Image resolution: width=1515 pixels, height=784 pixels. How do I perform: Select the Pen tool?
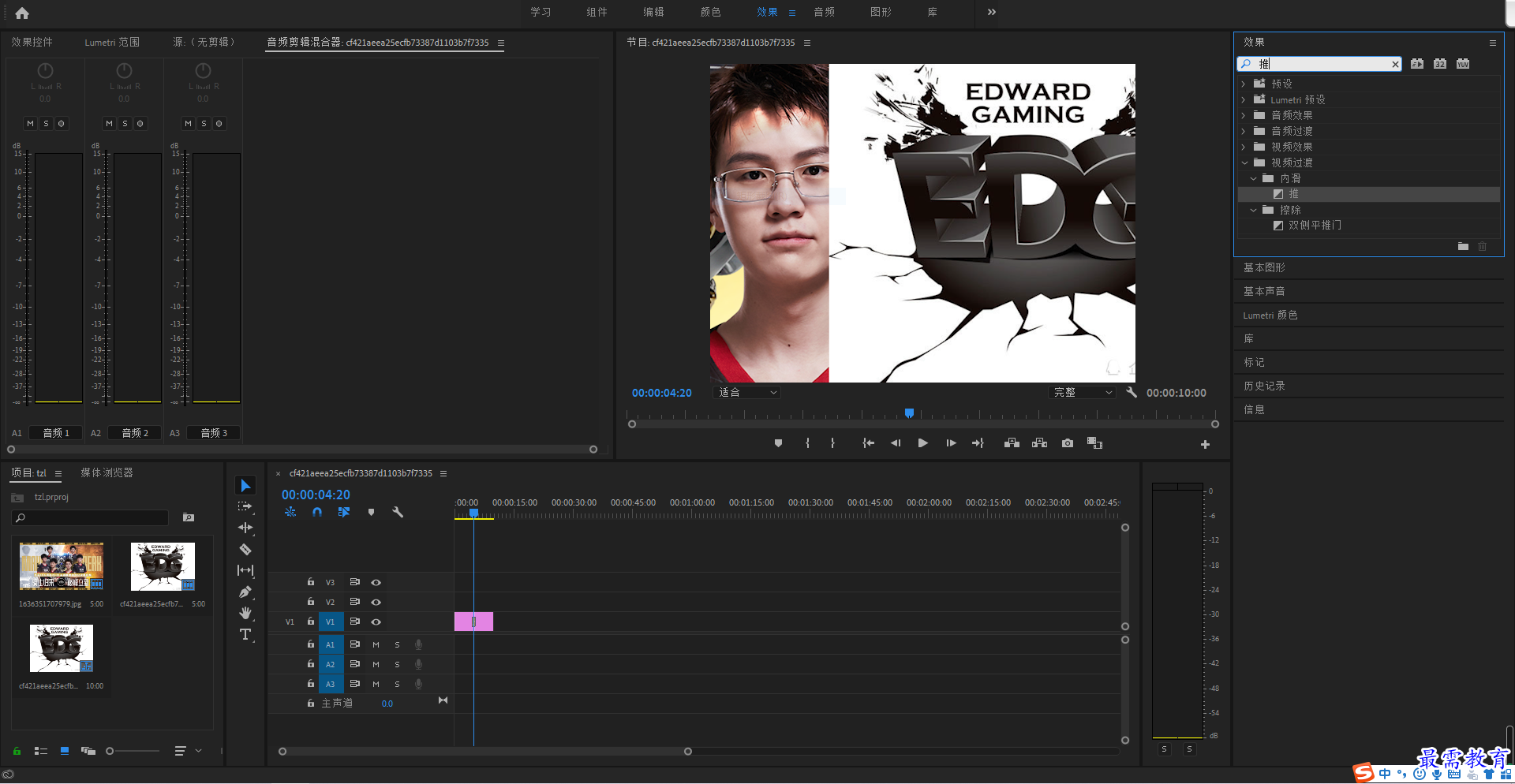[245, 592]
